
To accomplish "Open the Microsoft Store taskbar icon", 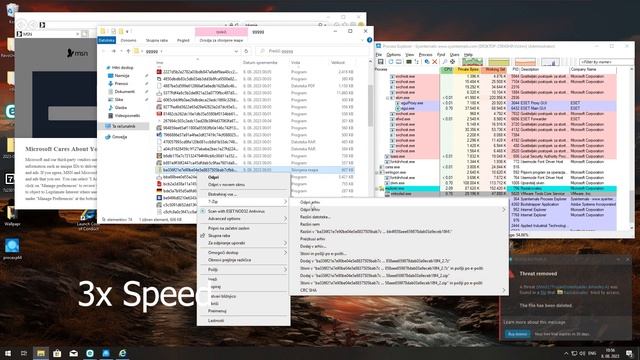I will coord(57,353).
